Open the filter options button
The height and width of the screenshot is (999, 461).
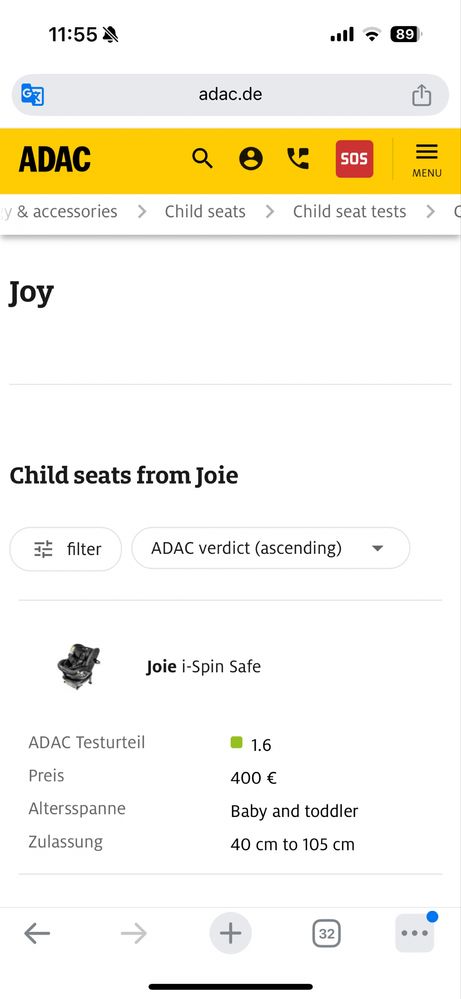(66, 549)
